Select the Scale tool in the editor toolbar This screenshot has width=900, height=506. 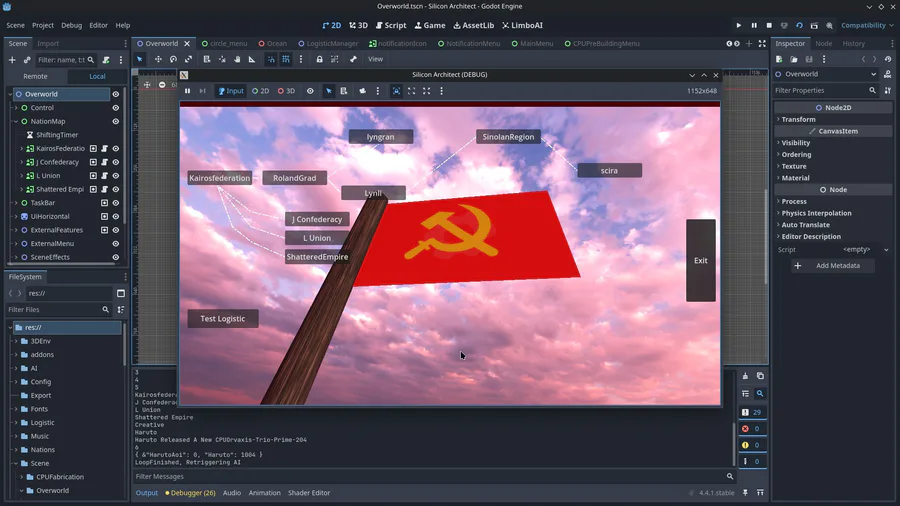pyautogui.click(x=188, y=59)
